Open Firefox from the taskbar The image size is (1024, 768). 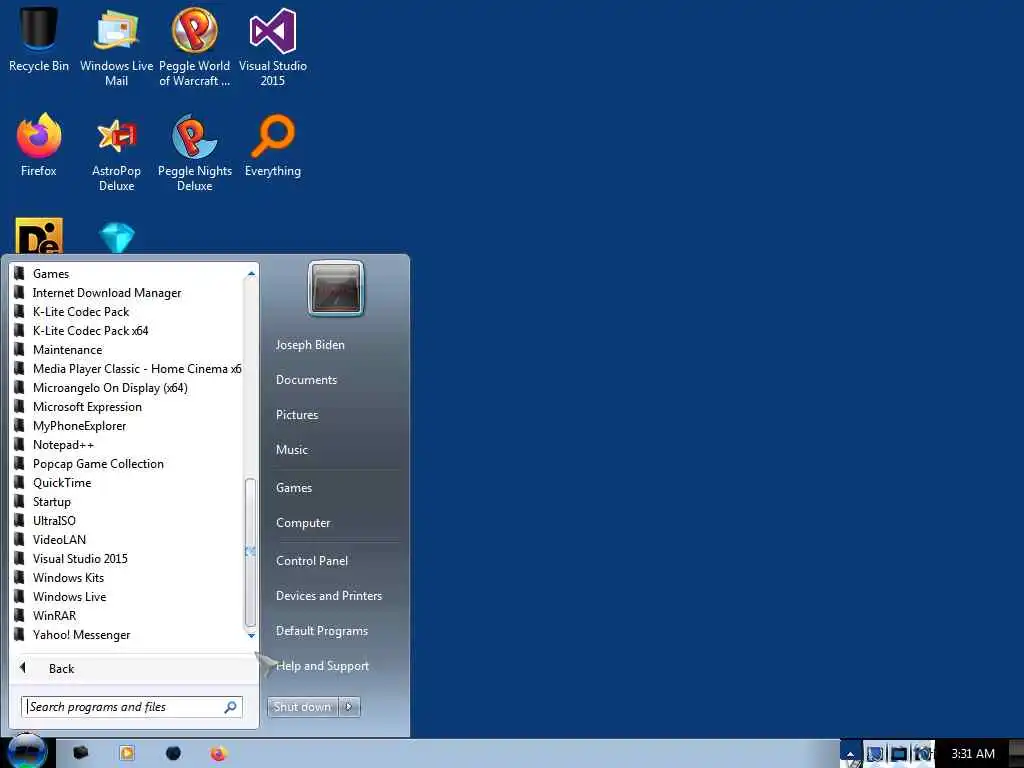pos(218,754)
